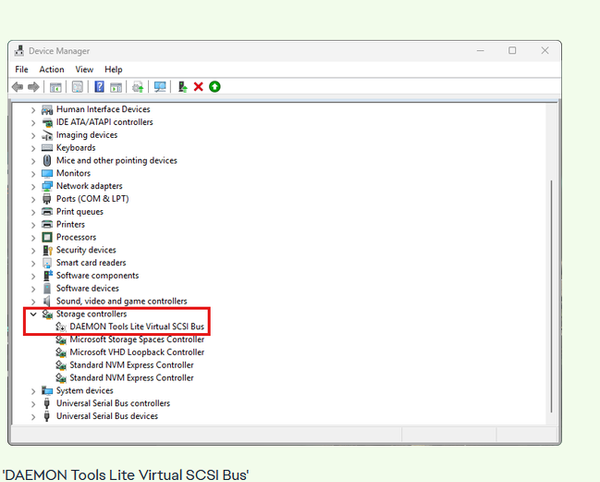Click the show/hide console tree toolbar icon
Viewport: 600px width, 482px height.
point(55,87)
